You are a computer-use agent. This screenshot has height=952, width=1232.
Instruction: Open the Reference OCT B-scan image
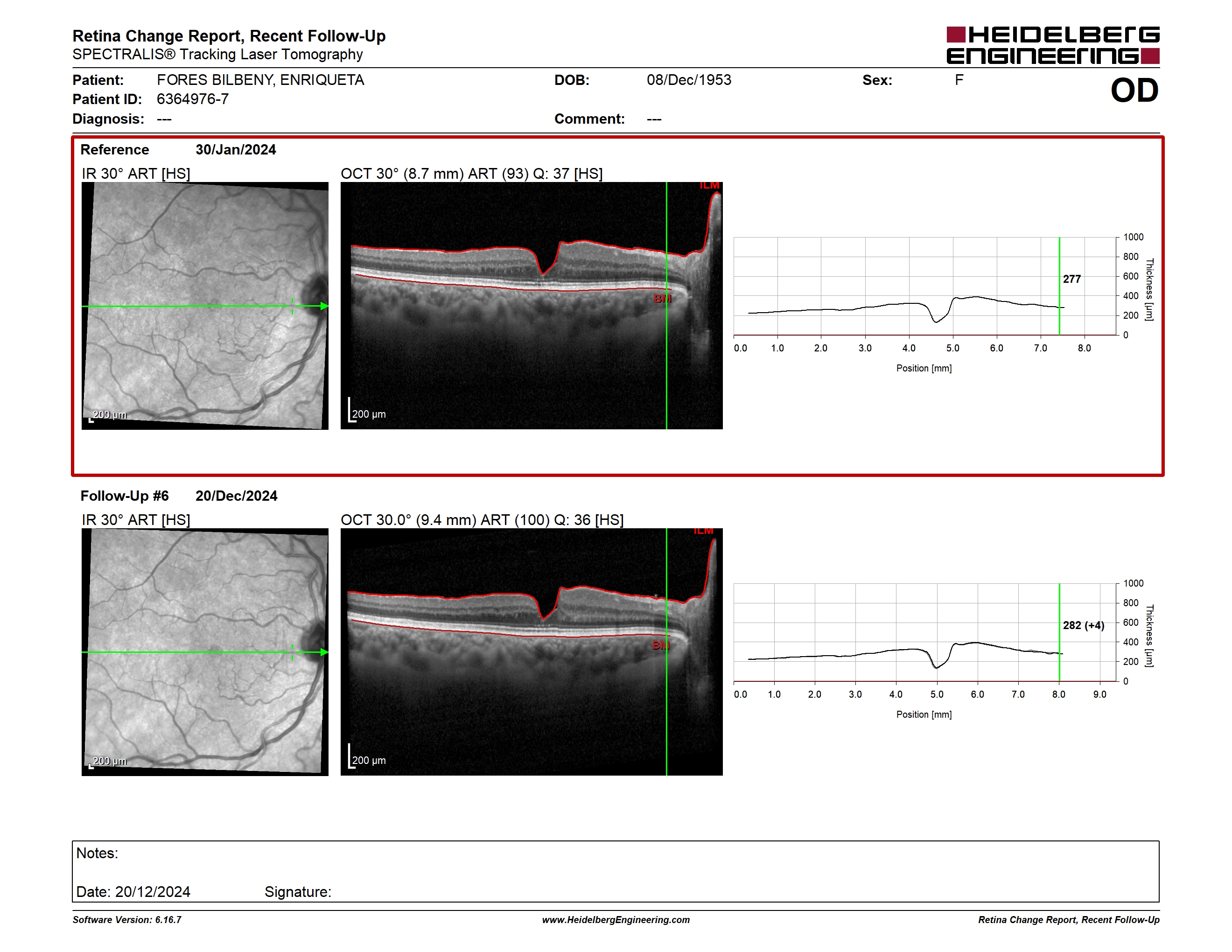click(532, 306)
